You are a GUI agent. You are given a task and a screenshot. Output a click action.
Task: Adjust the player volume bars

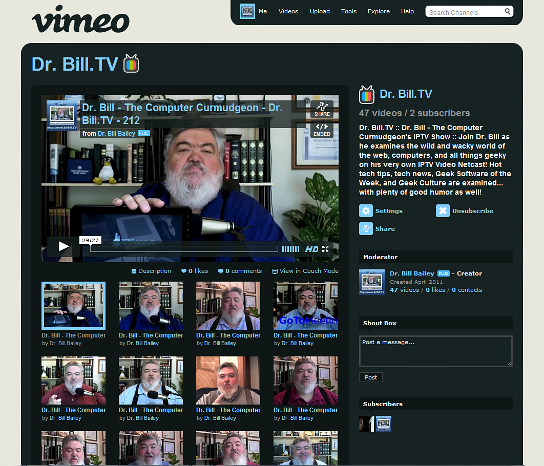(x=290, y=249)
